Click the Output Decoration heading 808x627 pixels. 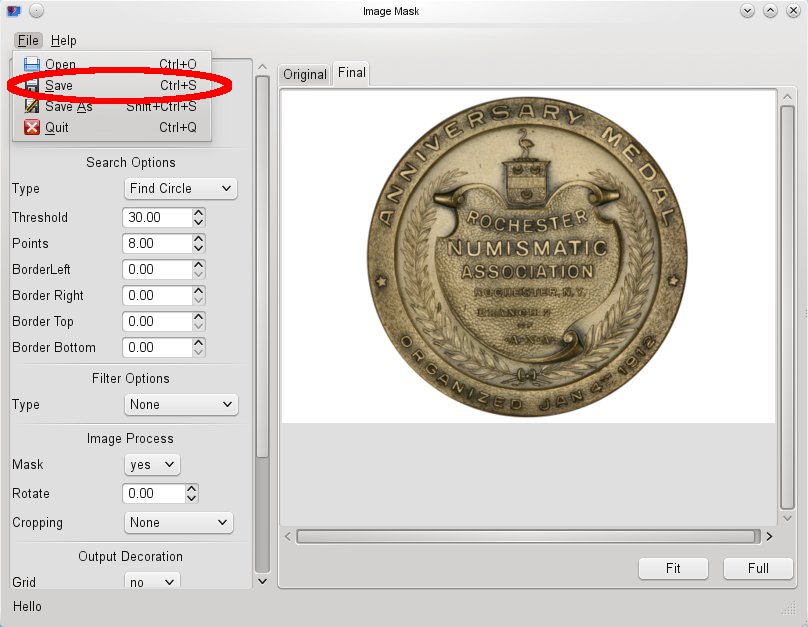tap(130, 556)
